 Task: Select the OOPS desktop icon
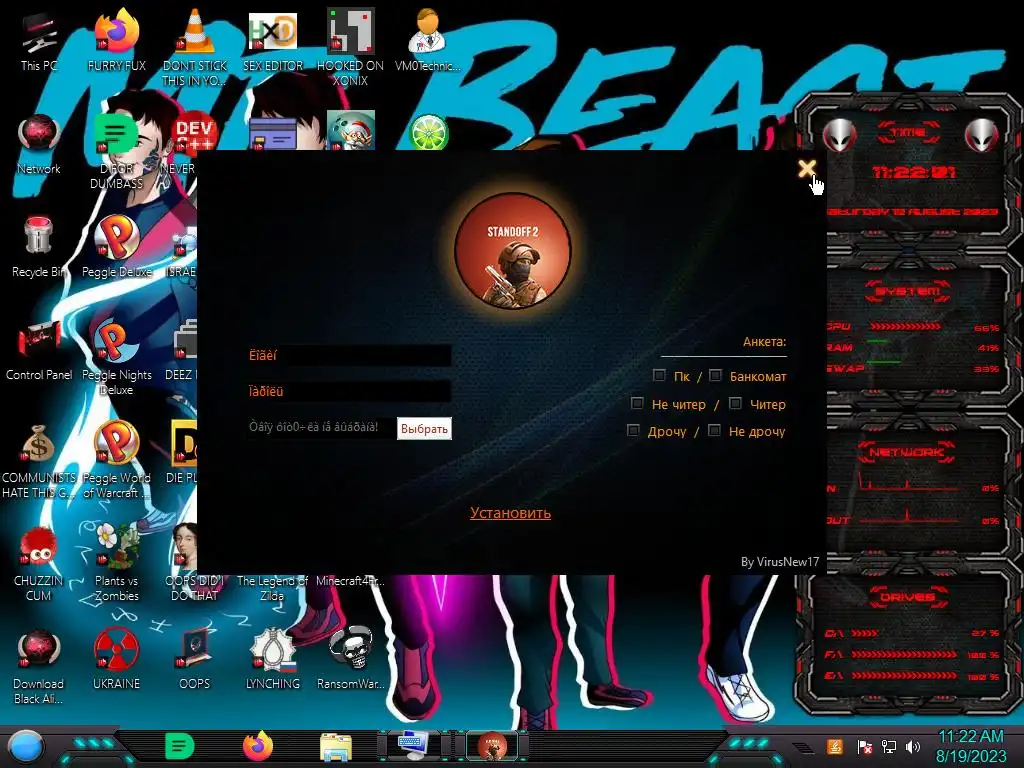(x=194, y=660)
